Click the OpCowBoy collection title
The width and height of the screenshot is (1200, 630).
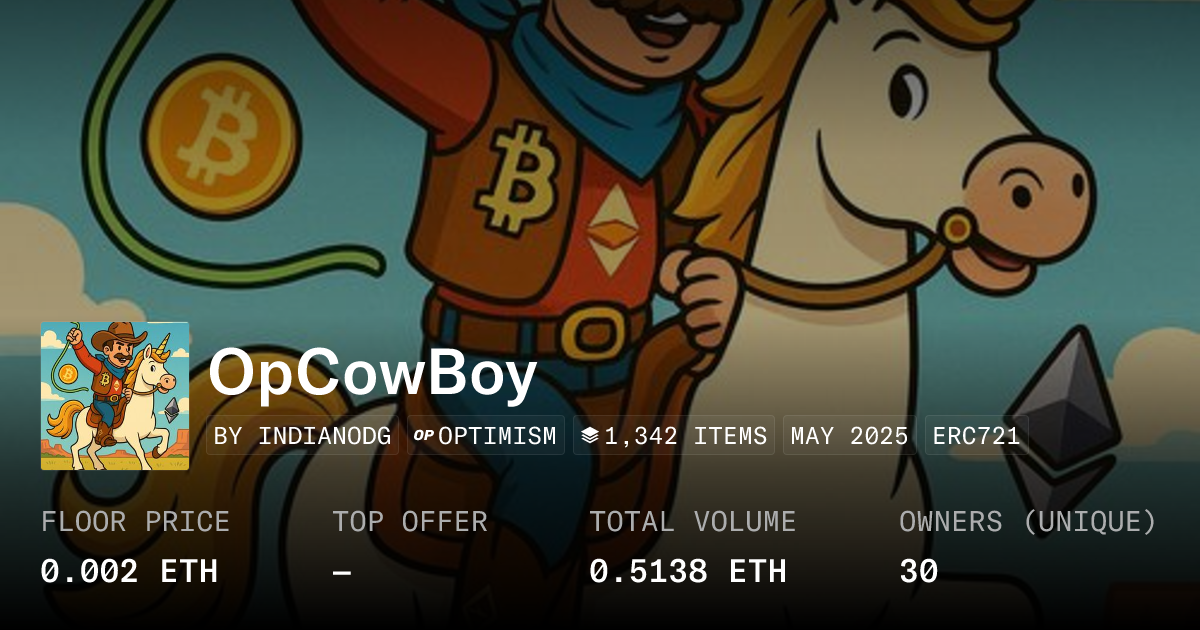[x=373, y=376]
